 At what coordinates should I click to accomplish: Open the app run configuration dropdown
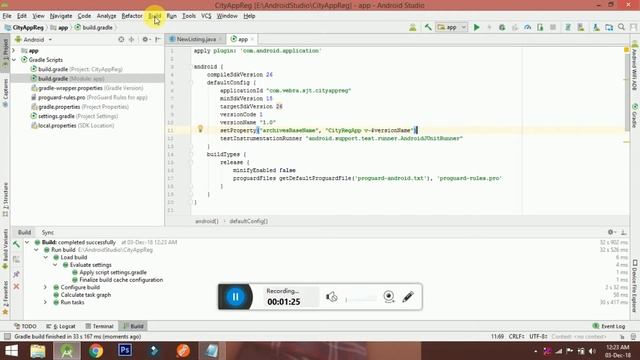point(452,27)
